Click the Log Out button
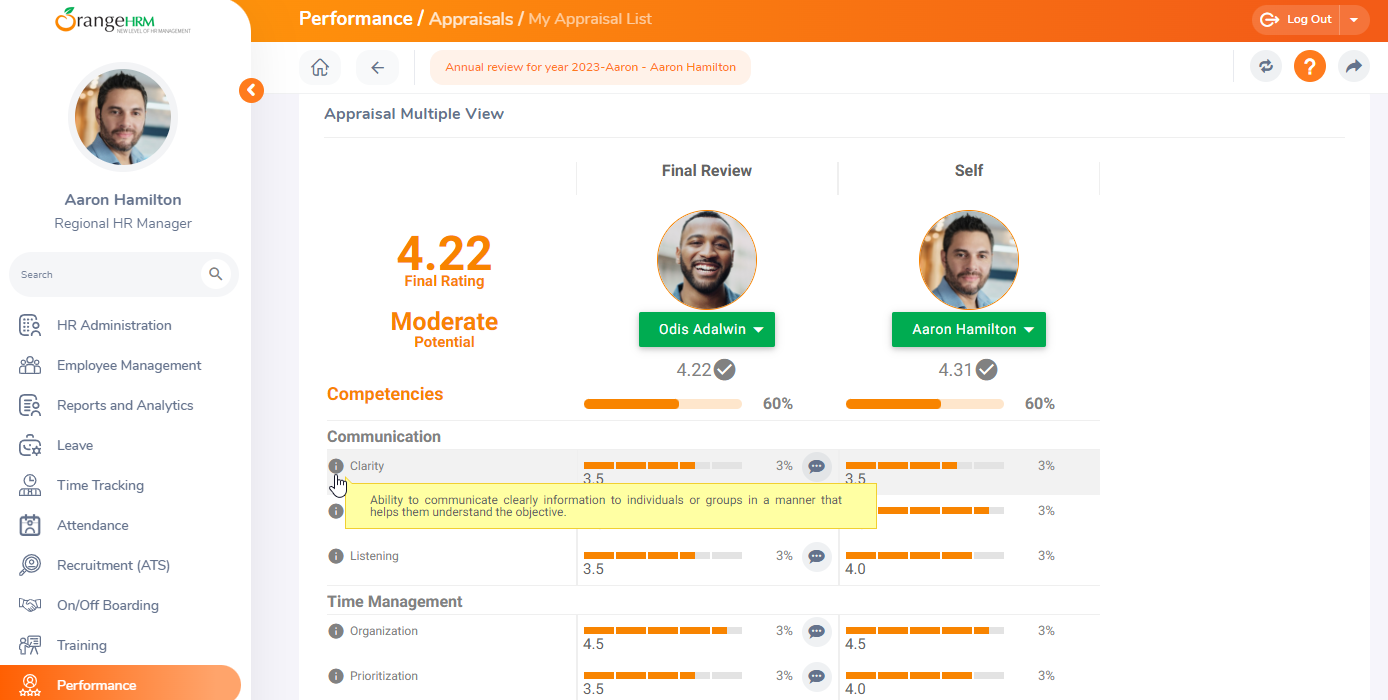This screenshot has height=700, width=1388. pyautogui.click(x=1297, y=20)
